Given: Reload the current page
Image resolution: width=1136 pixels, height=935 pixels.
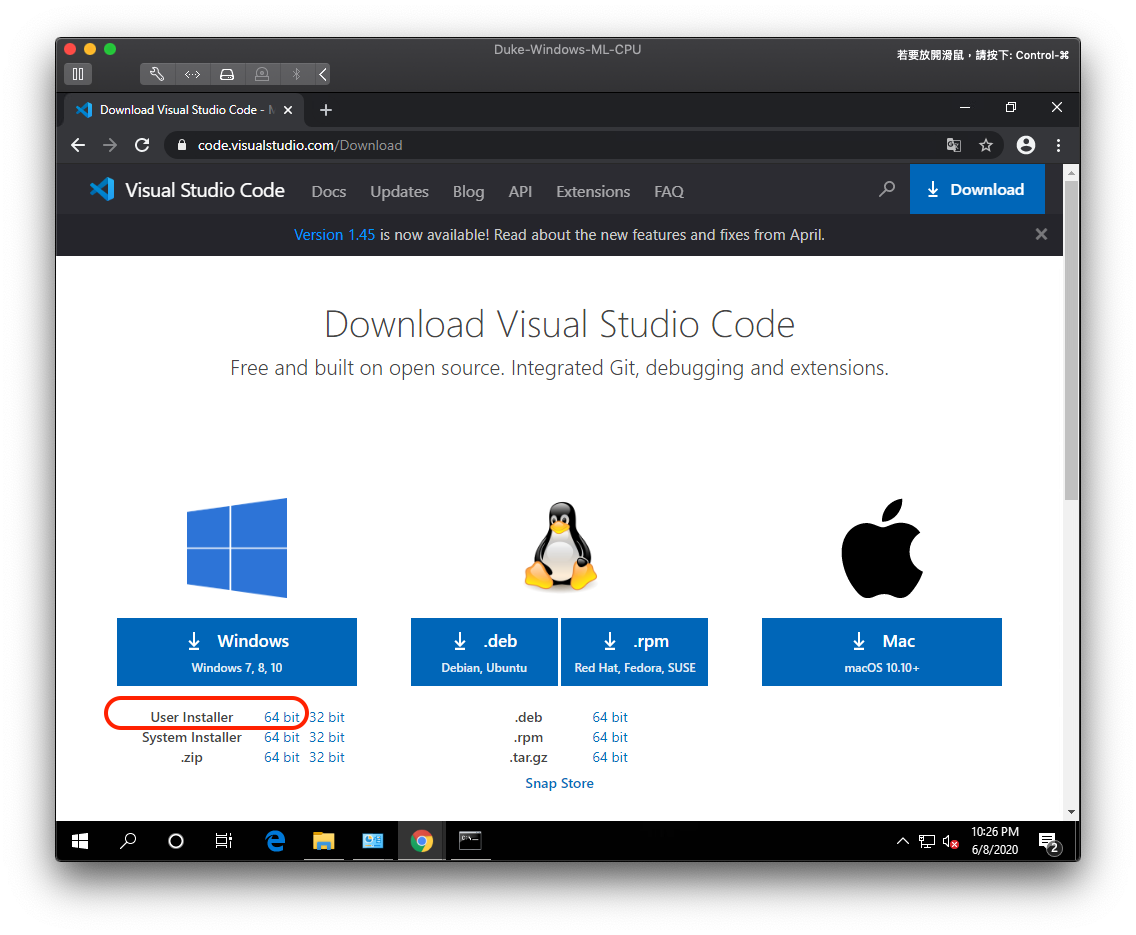Looking at the screenshot, I should tap(142, 145).
